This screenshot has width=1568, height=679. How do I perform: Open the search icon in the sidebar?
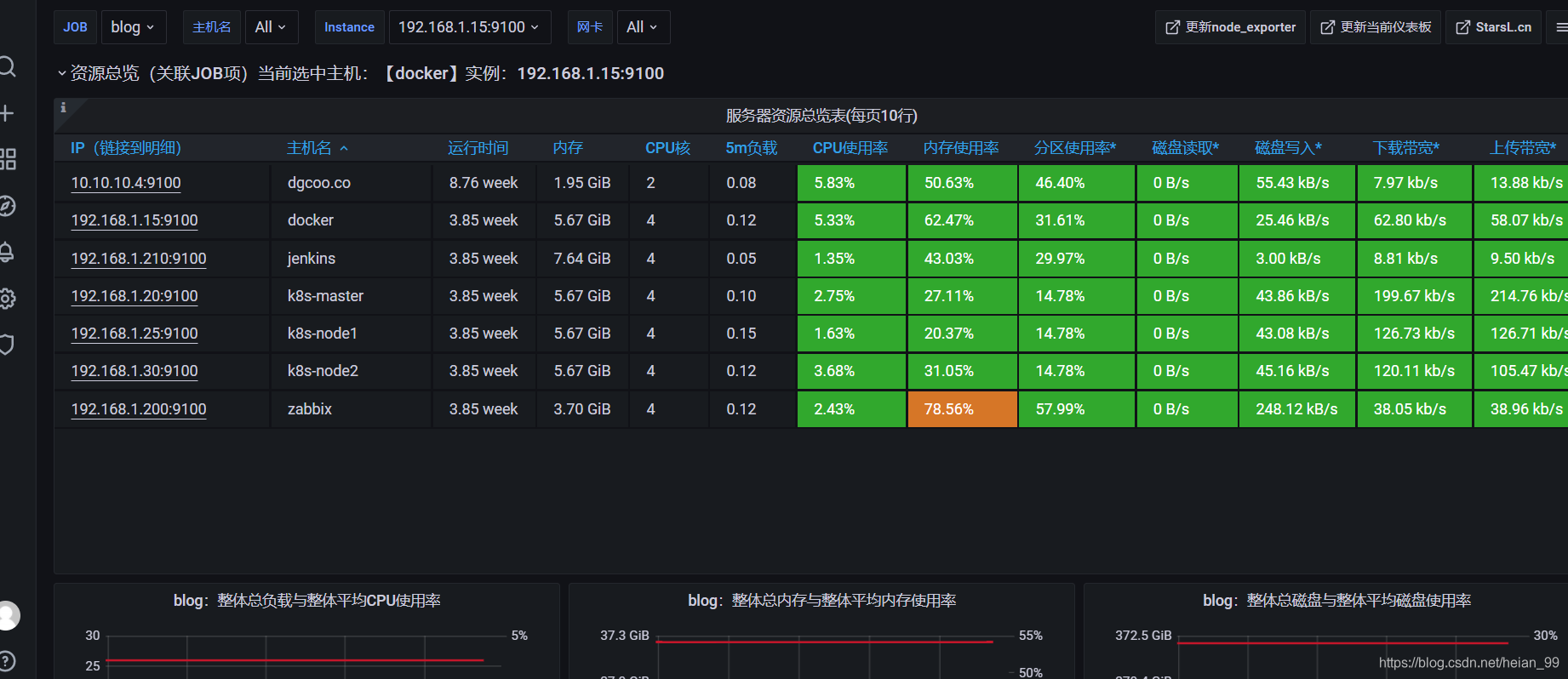7,66
